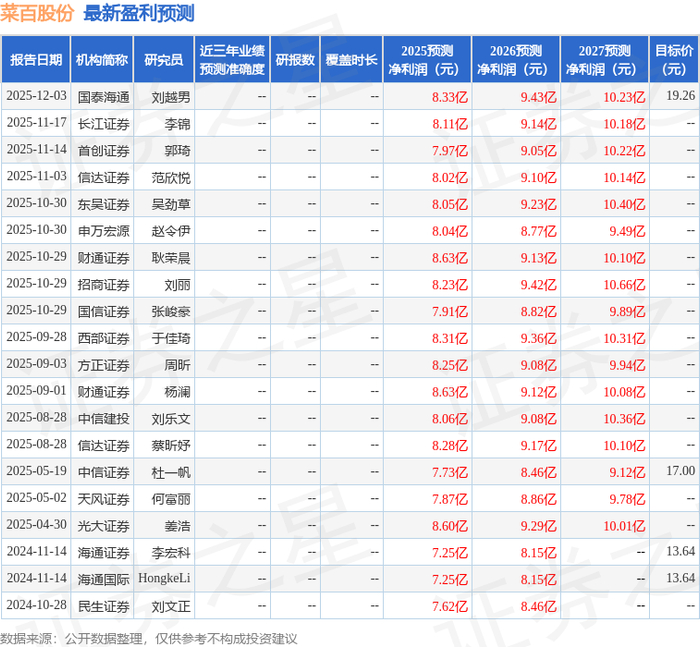Image resolution: width=700 pixels, height=647 pixels.
Task: Select institution cell 申万宏源
Action: pos(104,231)
